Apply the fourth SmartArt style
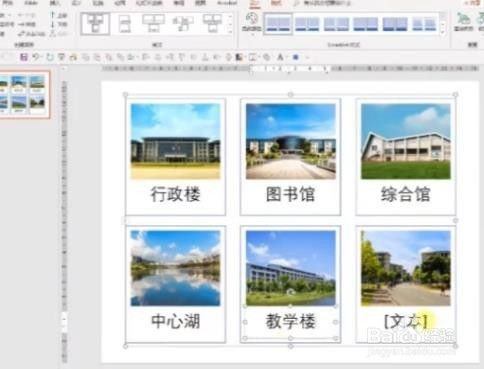 366,24
